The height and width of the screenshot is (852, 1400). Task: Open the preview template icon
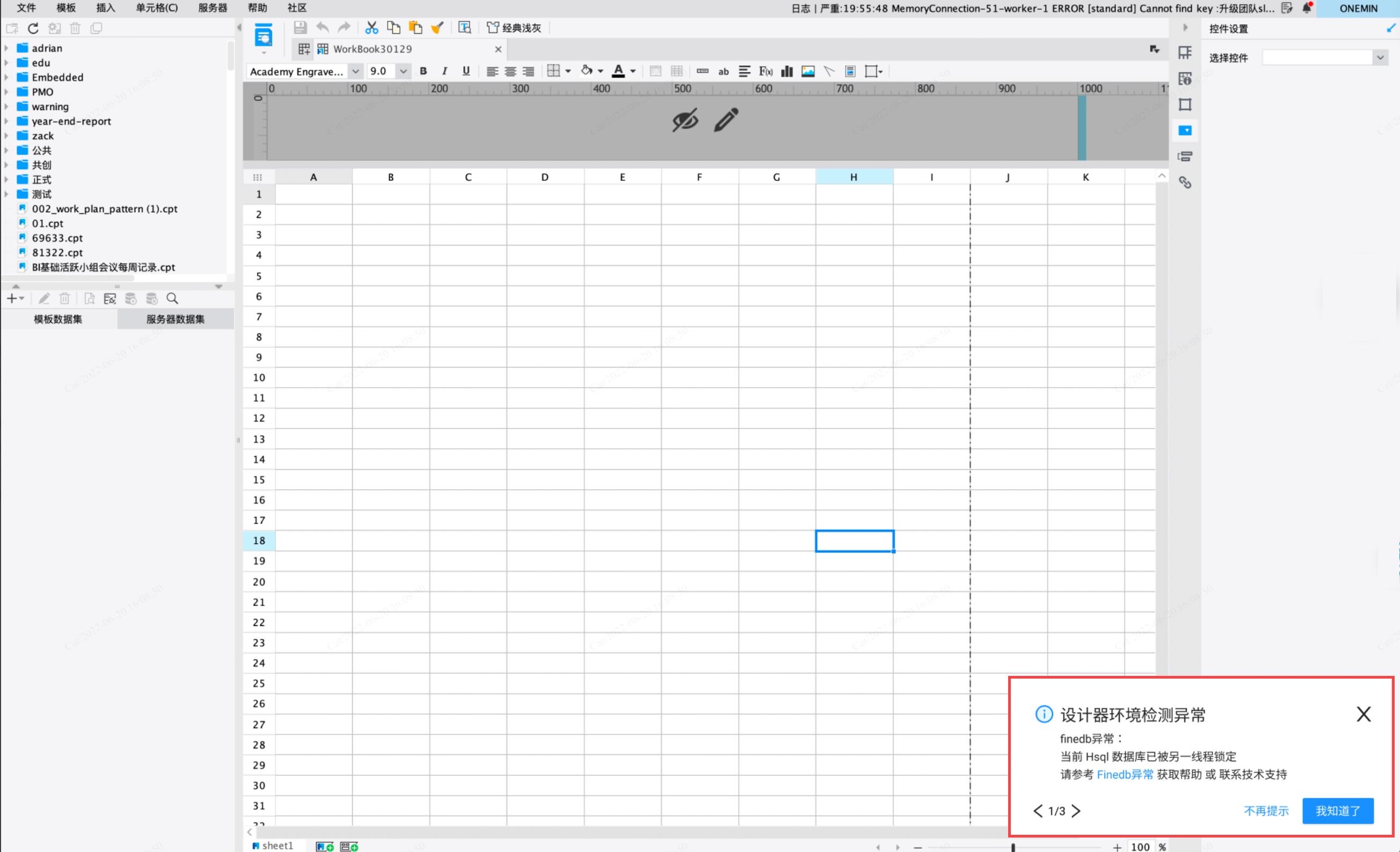point(263,36)
